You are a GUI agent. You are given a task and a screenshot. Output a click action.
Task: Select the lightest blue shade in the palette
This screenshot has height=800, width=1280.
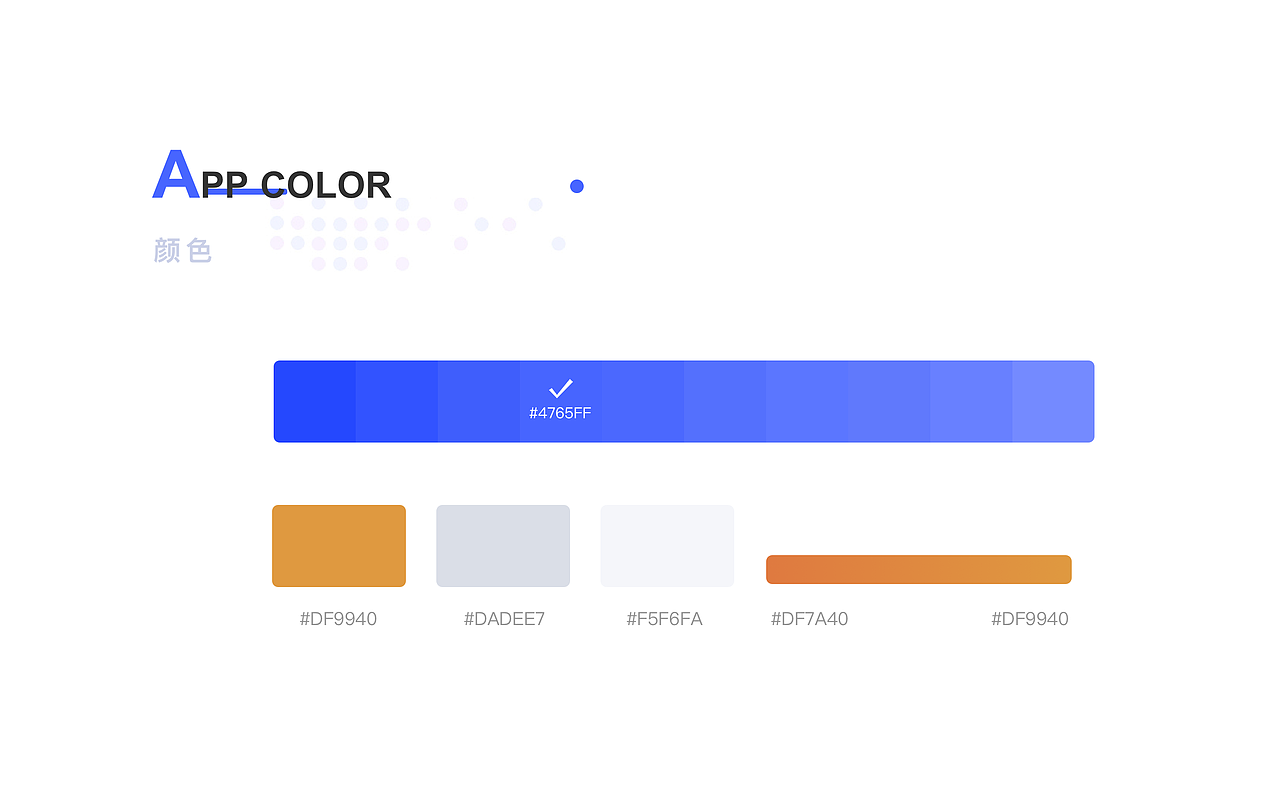click(1053, 401)
